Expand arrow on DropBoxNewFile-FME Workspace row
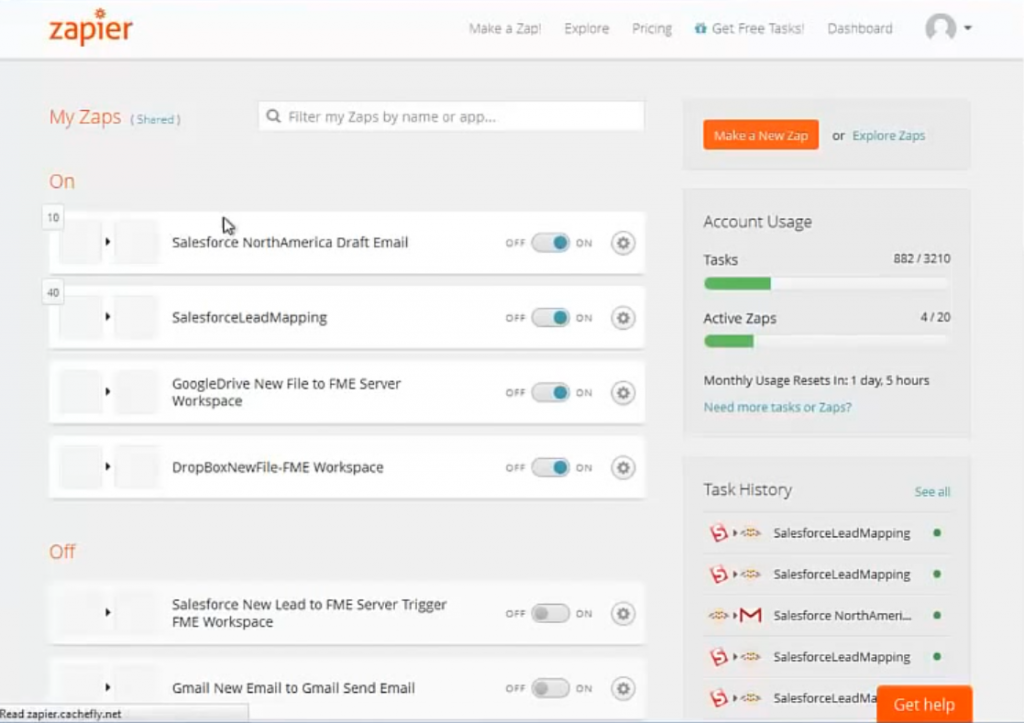This screenshot has height=723, width=1024. coord(108,466)
